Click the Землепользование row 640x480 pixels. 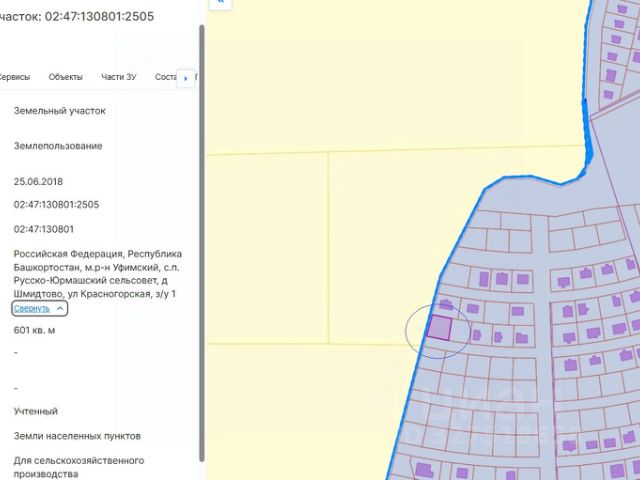click(58, 146)
